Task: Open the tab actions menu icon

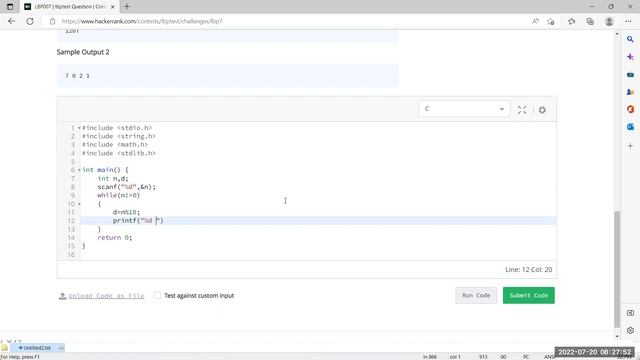Action: point(10,7)
